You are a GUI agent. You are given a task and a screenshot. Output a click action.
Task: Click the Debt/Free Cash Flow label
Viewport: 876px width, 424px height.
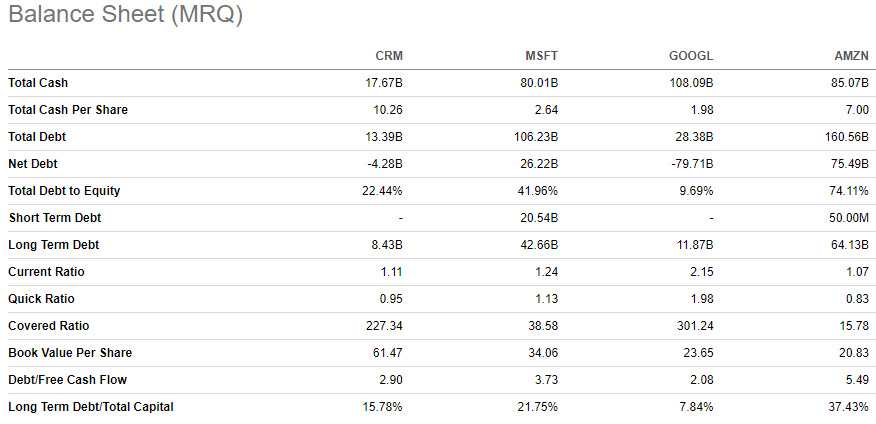click(x=68, y=380)
